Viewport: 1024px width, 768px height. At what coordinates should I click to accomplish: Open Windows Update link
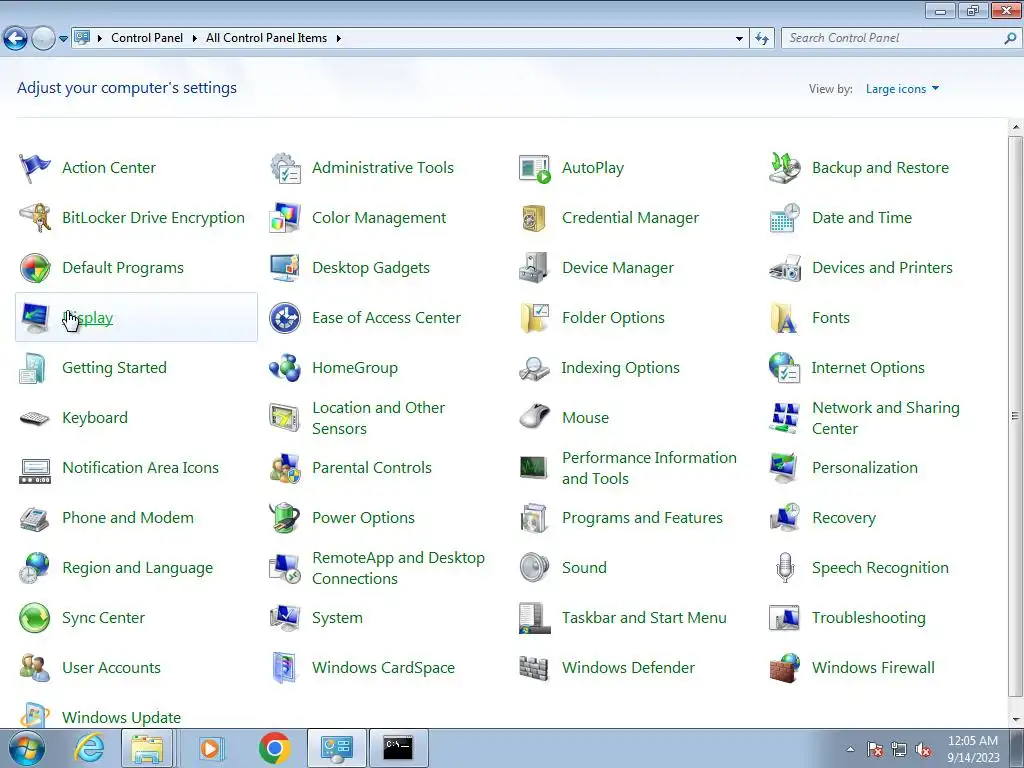click(x=121, y=717)
